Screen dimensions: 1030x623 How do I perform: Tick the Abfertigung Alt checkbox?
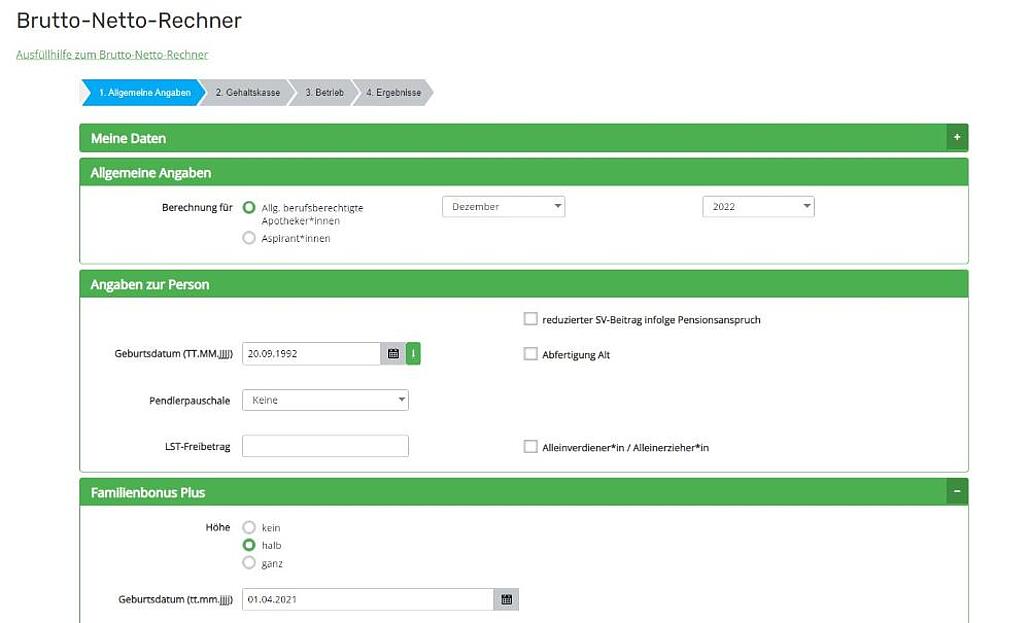(x=531, y=355)
